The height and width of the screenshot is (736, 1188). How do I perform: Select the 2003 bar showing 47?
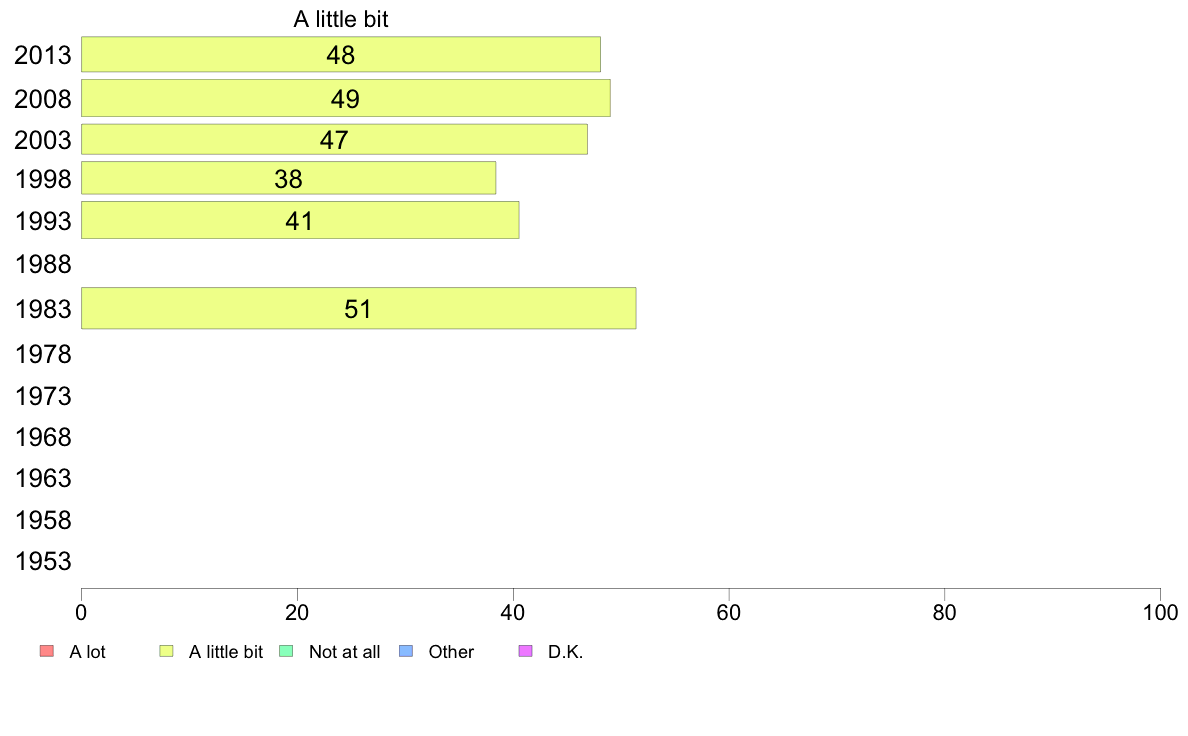tap(334, 139)
